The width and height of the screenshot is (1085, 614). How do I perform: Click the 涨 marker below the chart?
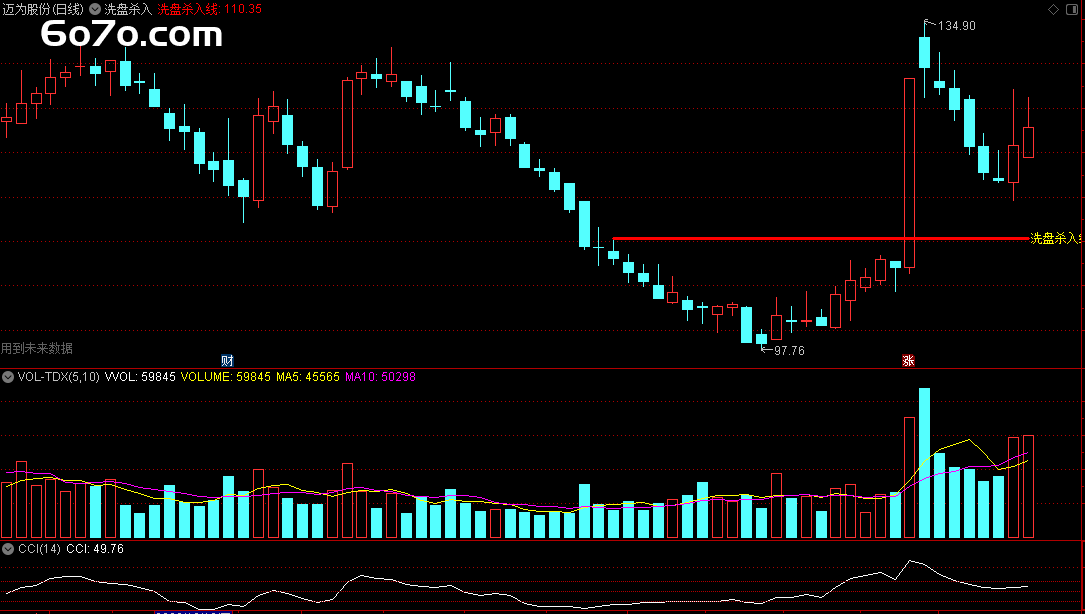[x=909, y=360]
